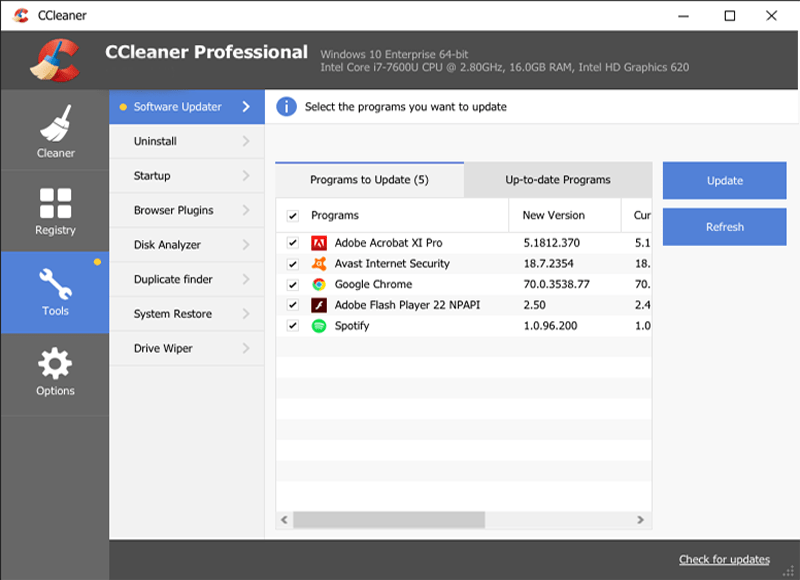Image resolution: width=800 pixels, height=580 pixels.
Task: Deselect Spotify from the update list
Action: tap(292, 325)
